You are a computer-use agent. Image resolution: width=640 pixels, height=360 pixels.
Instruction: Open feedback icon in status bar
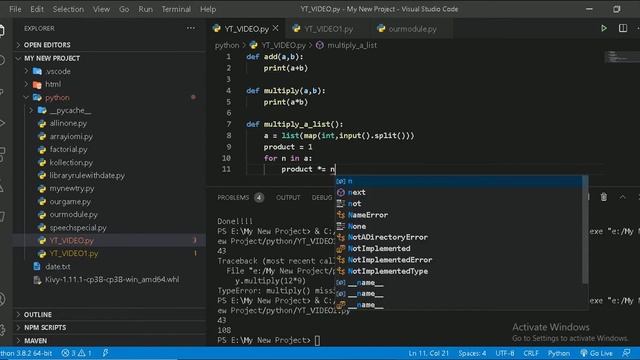coord(627,353)
